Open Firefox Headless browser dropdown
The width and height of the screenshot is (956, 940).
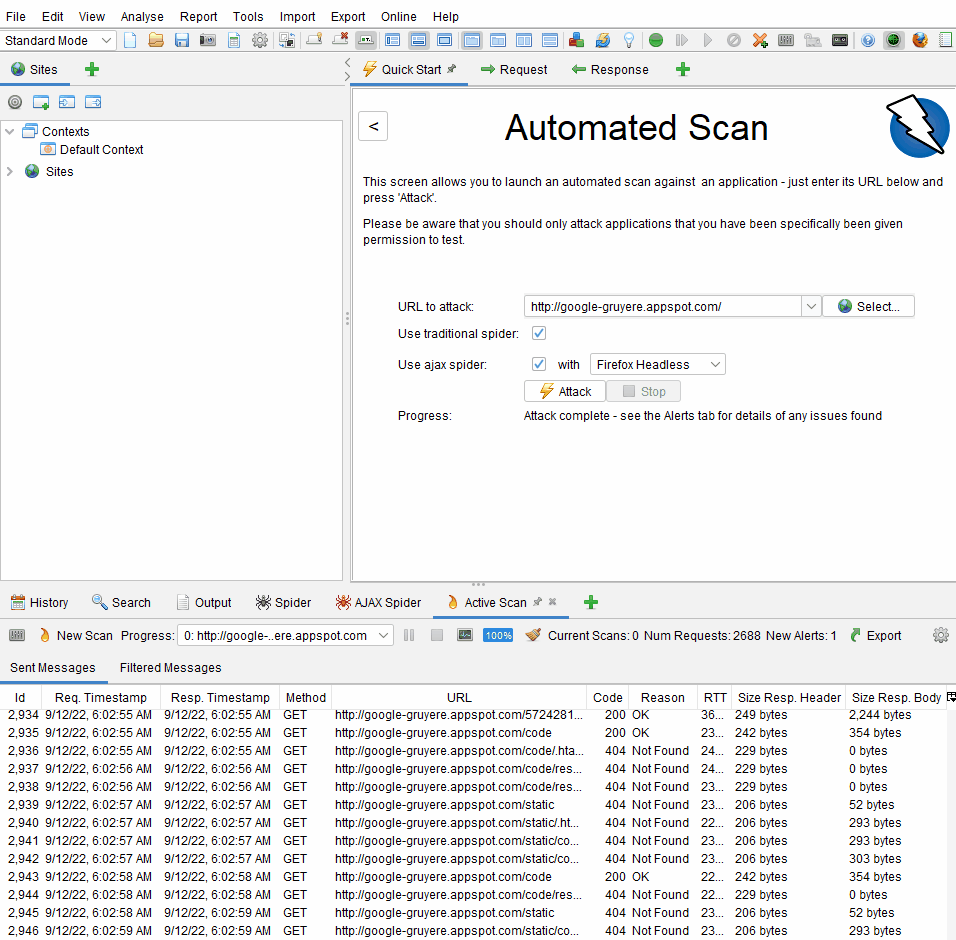pyautogui.click(x=658, y=365)
